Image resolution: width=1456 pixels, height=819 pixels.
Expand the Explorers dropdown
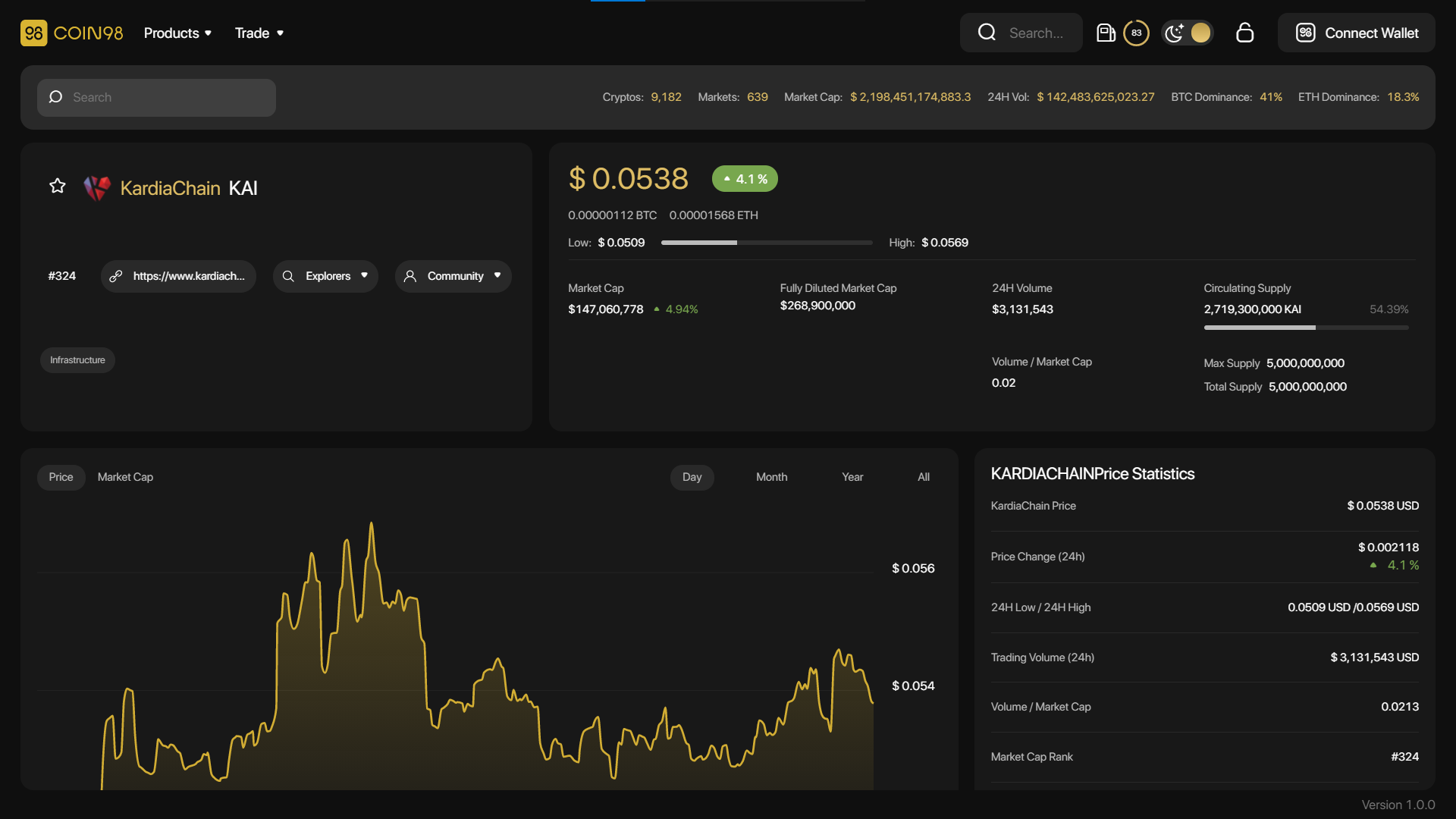click(325, 276)
